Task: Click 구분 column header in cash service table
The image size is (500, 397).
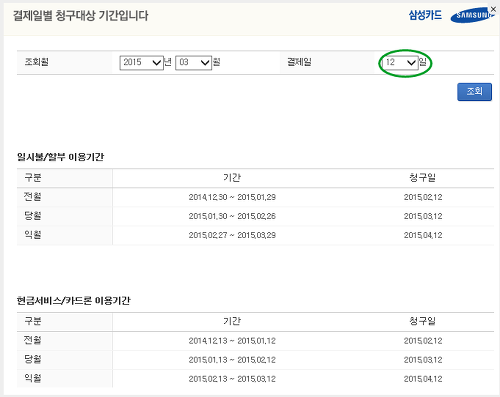Action: [x=33, y=321]
